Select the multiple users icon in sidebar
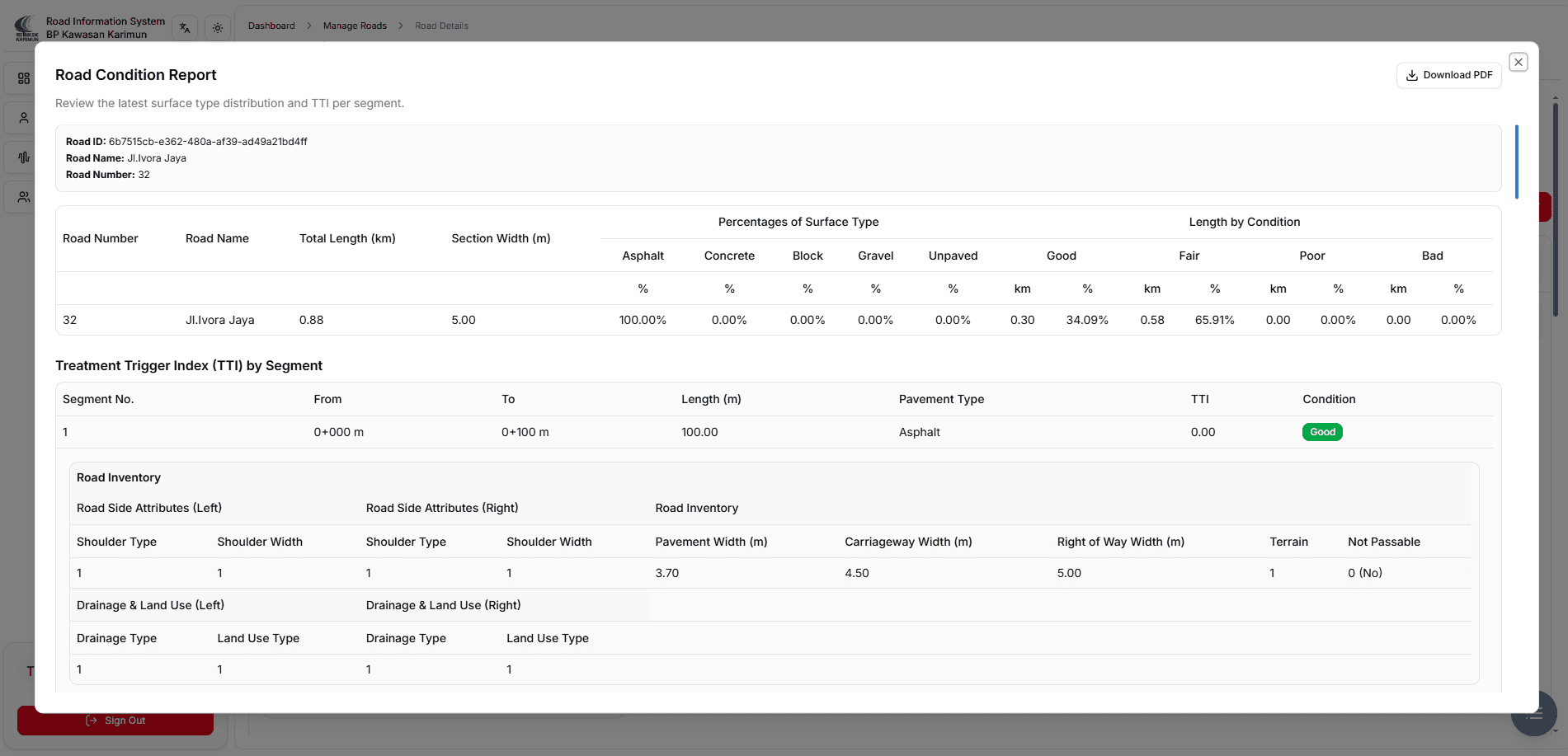Image resolution: width=1568 pixels, height=756 pixels. pos(24,197)
